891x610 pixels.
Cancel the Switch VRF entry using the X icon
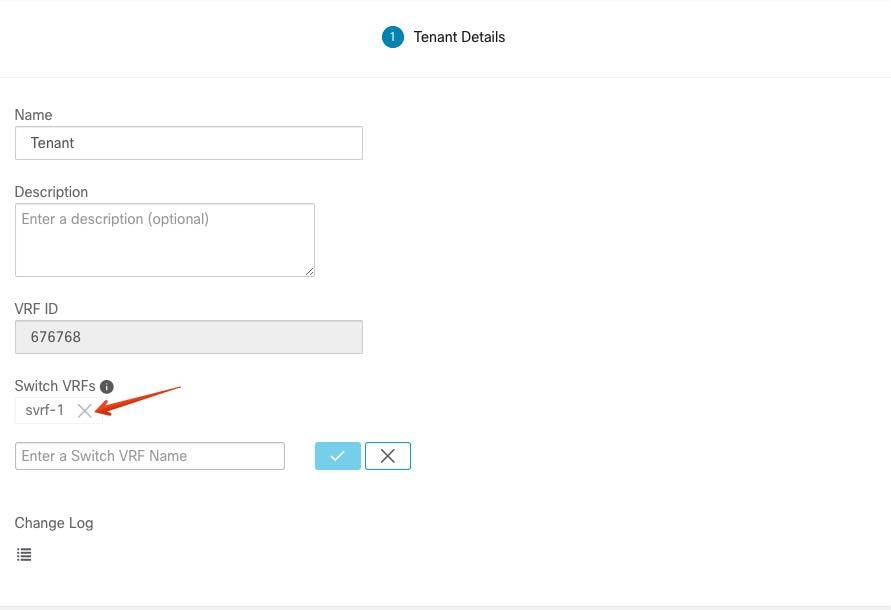click(387, 455)
